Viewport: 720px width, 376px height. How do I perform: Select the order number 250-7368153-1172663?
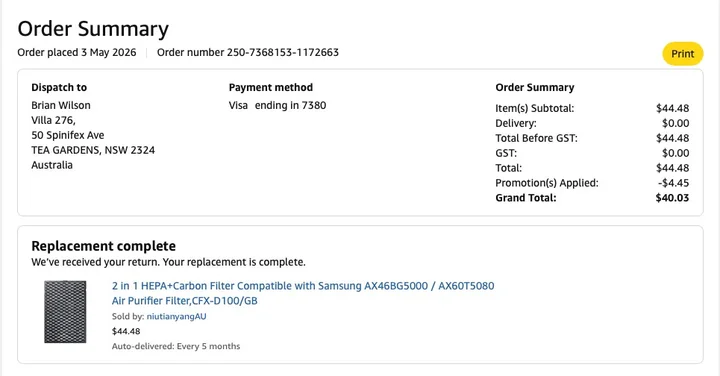(282, 52)
